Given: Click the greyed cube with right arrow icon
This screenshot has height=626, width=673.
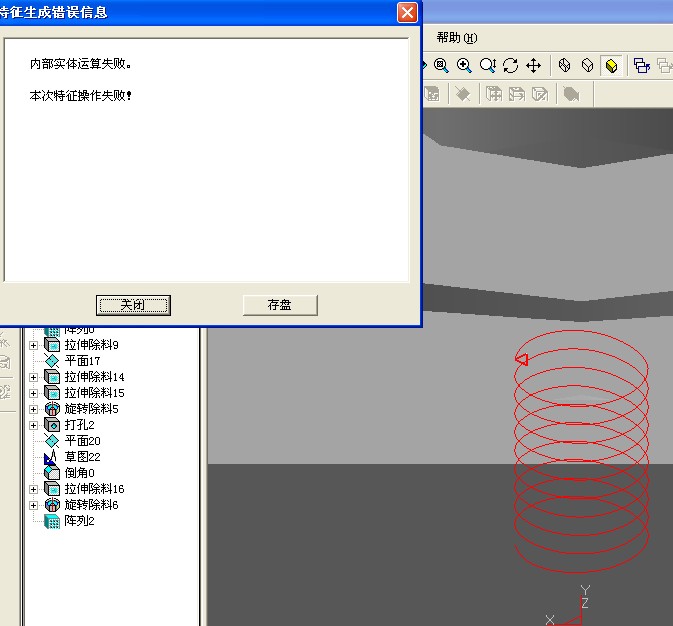Looking at the screenshot, I should tap(516, 94).
